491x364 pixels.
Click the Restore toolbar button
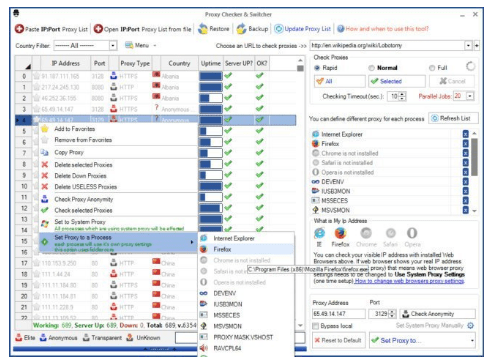(x=214, y=29)
